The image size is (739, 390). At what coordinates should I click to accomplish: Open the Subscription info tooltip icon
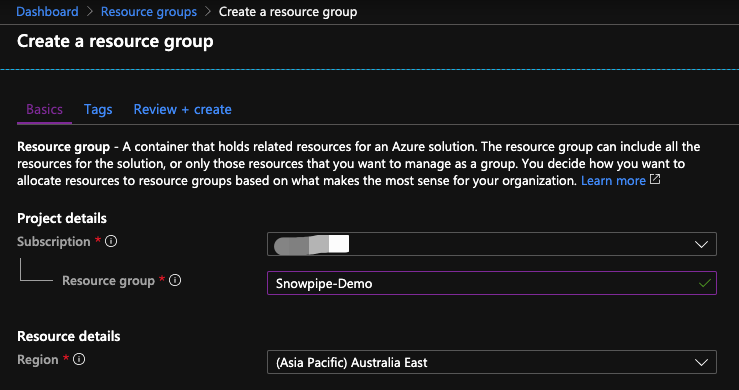tap(111, 241)
